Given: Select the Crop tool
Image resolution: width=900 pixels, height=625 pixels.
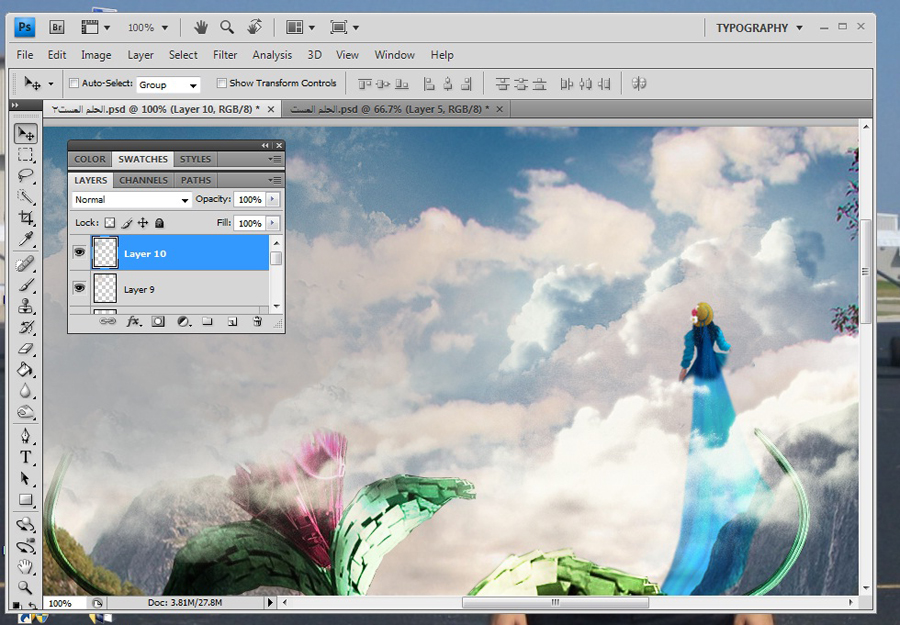Looking at the screenshot, I should pyautogui.click(x=25, y=218).
